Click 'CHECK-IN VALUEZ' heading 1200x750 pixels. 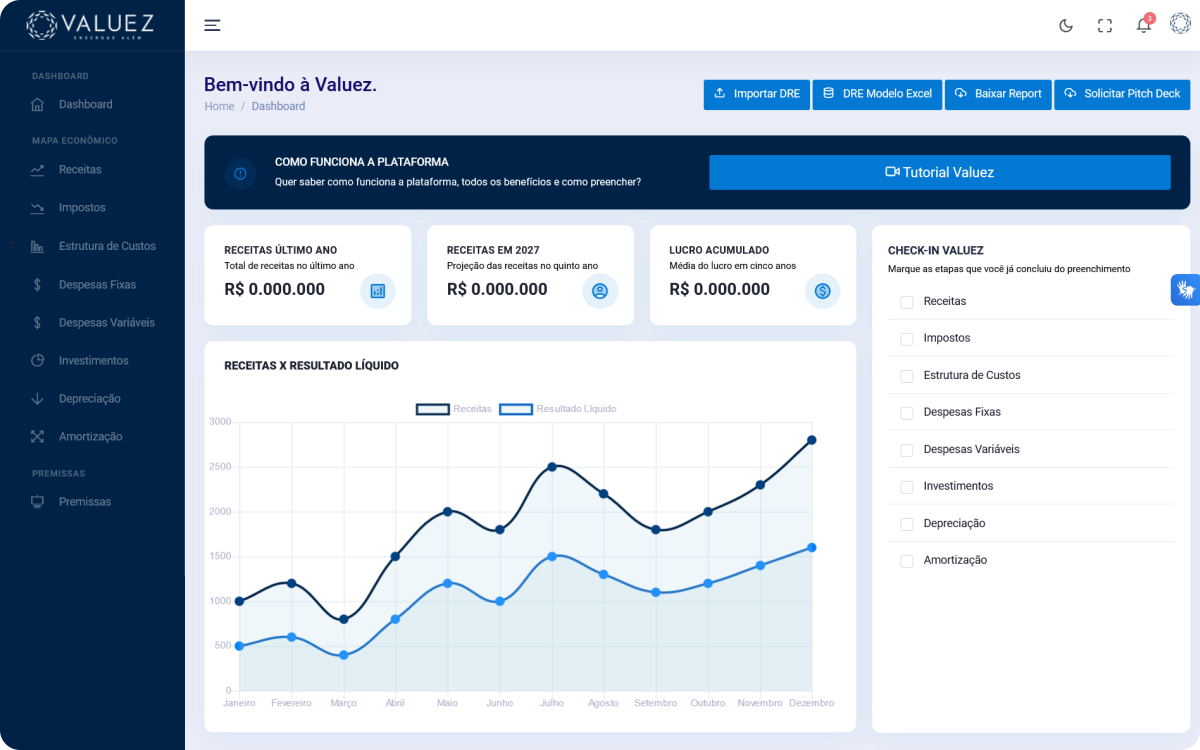(x=936, y=251)
